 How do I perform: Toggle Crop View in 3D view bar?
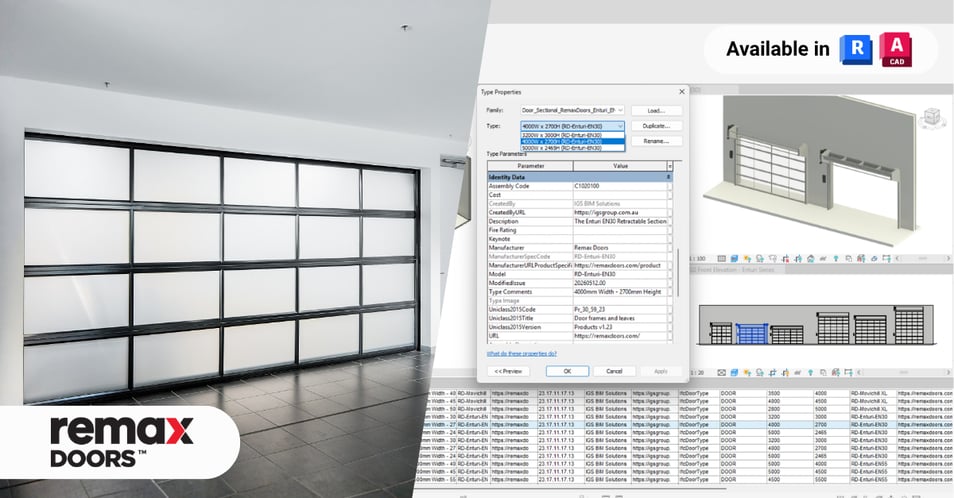click(x=785, y=258)
